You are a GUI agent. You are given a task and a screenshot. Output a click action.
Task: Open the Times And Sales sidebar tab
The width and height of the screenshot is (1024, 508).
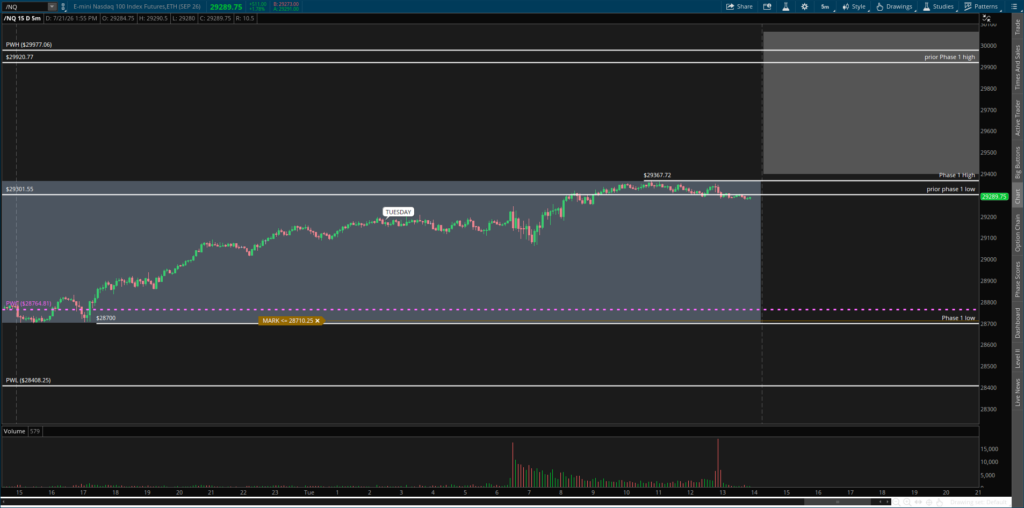1017,68
